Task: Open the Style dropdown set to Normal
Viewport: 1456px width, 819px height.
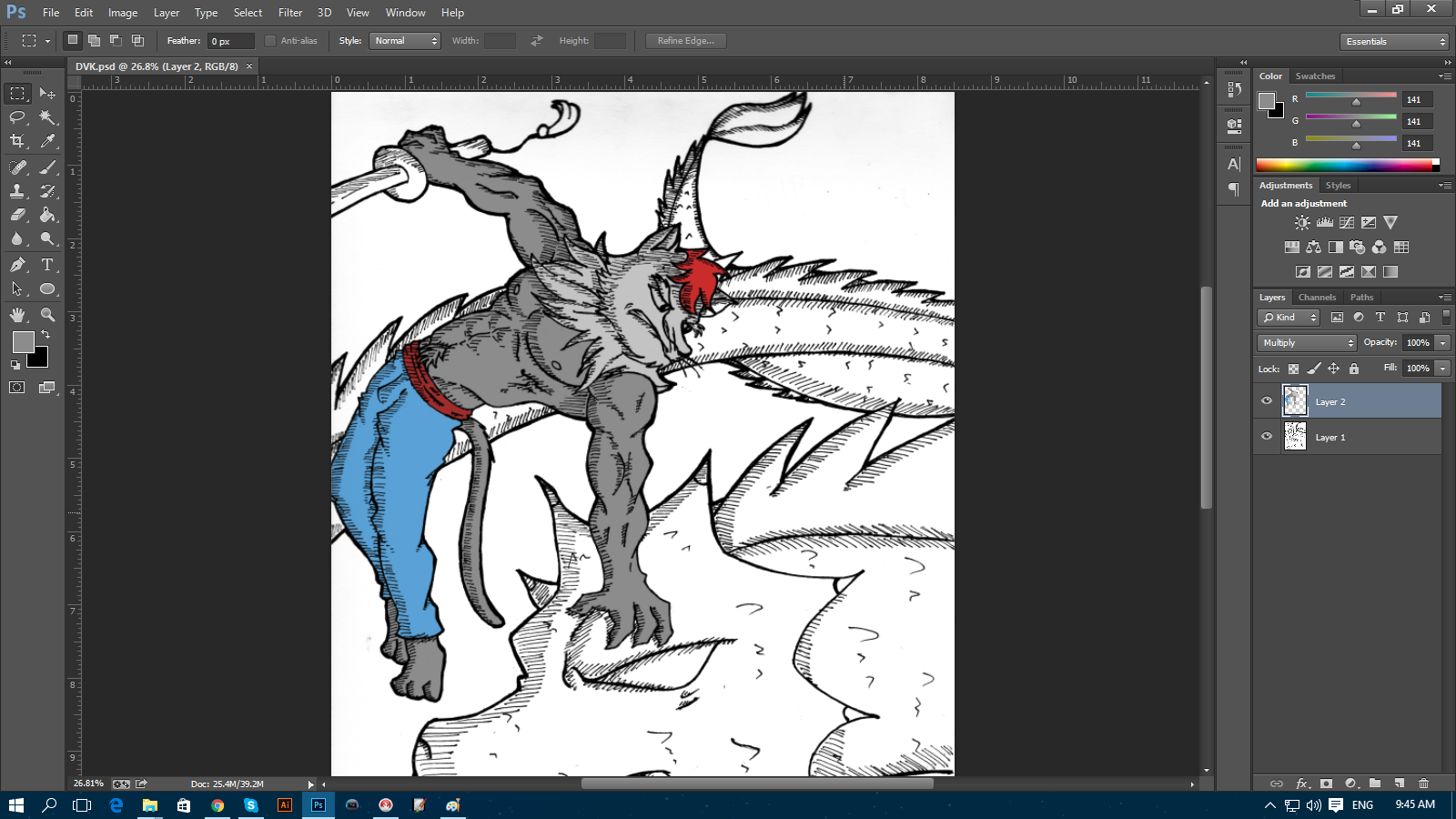Action: 405,41
